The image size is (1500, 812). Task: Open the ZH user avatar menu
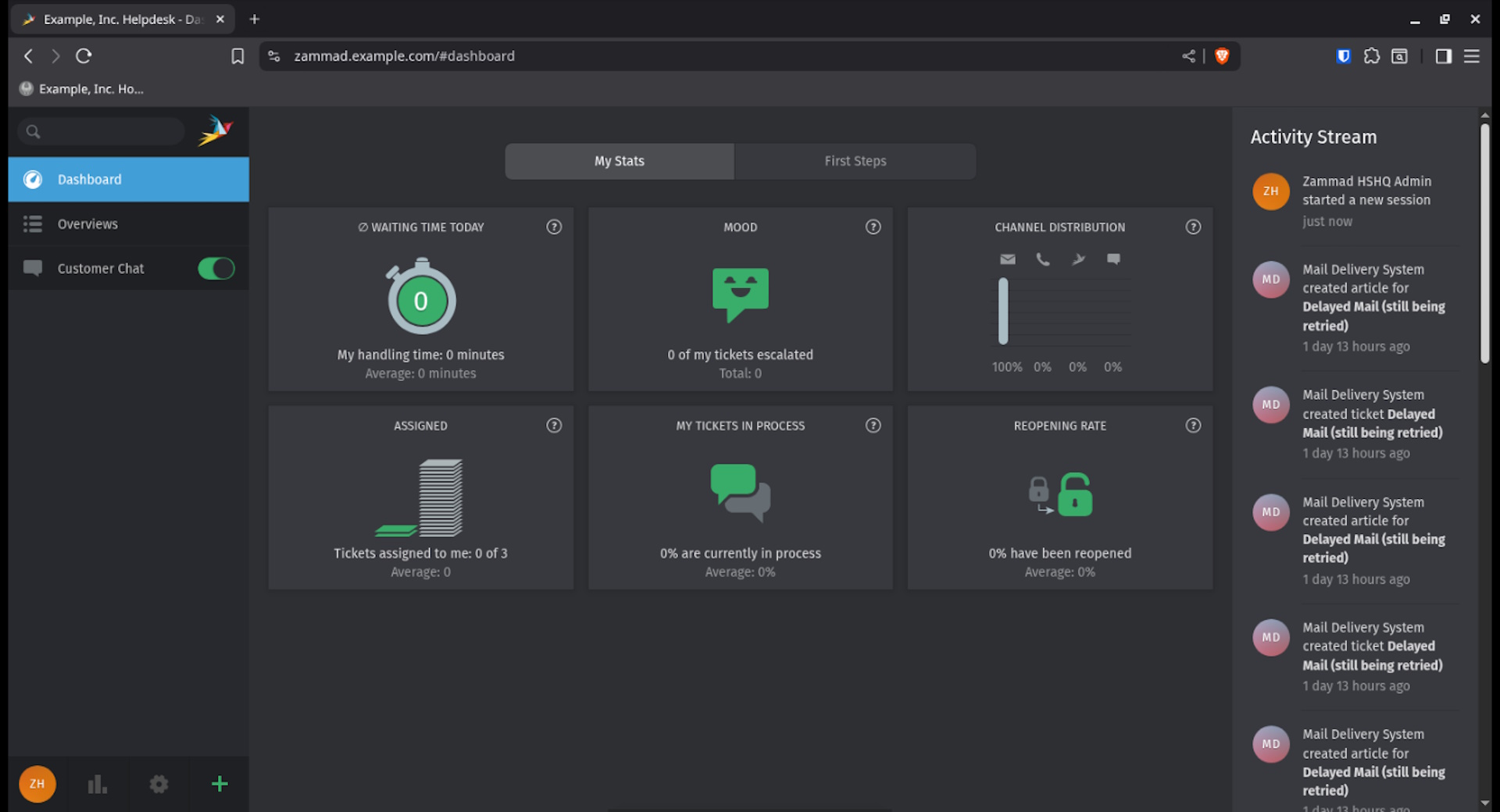pos(37,784)
